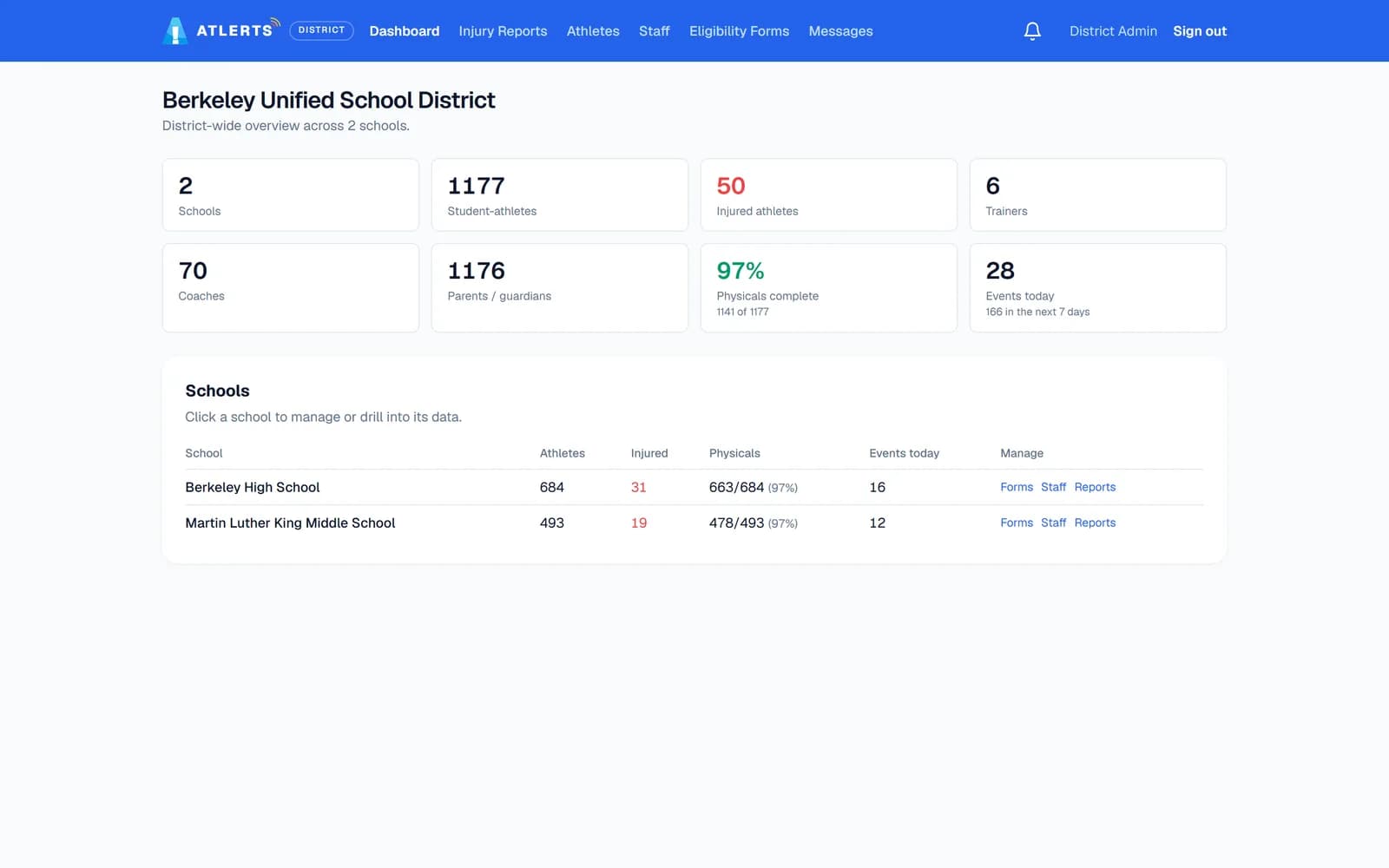This screenshot has height=868, width=1389.
Task: Open the 1176 Parents / guardians card
Action: coord(560,287)
